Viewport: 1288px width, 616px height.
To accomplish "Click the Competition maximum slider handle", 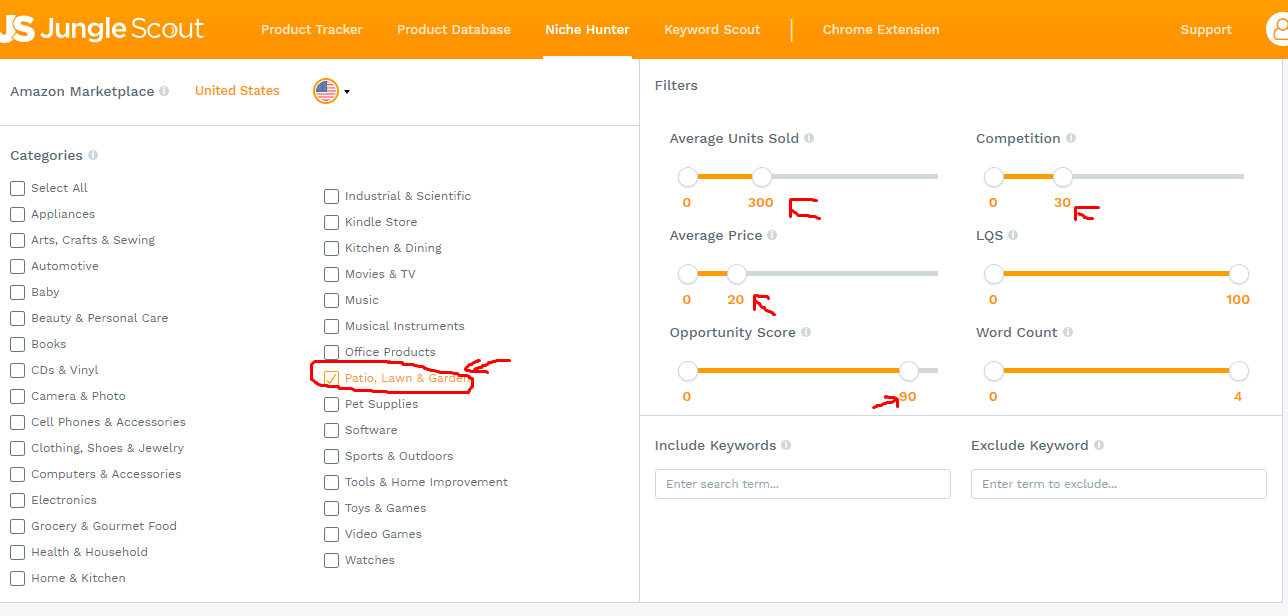I will (1063, 177).
